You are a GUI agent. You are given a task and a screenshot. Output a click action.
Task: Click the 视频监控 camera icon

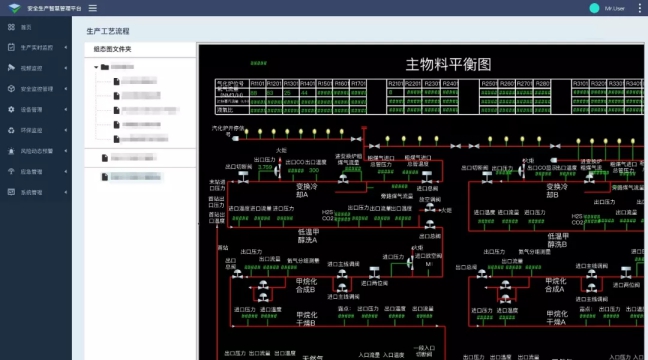pos(11,68)
